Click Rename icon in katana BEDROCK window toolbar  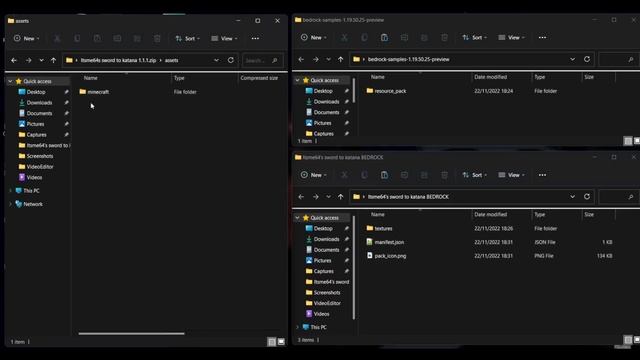click(404, 175)
